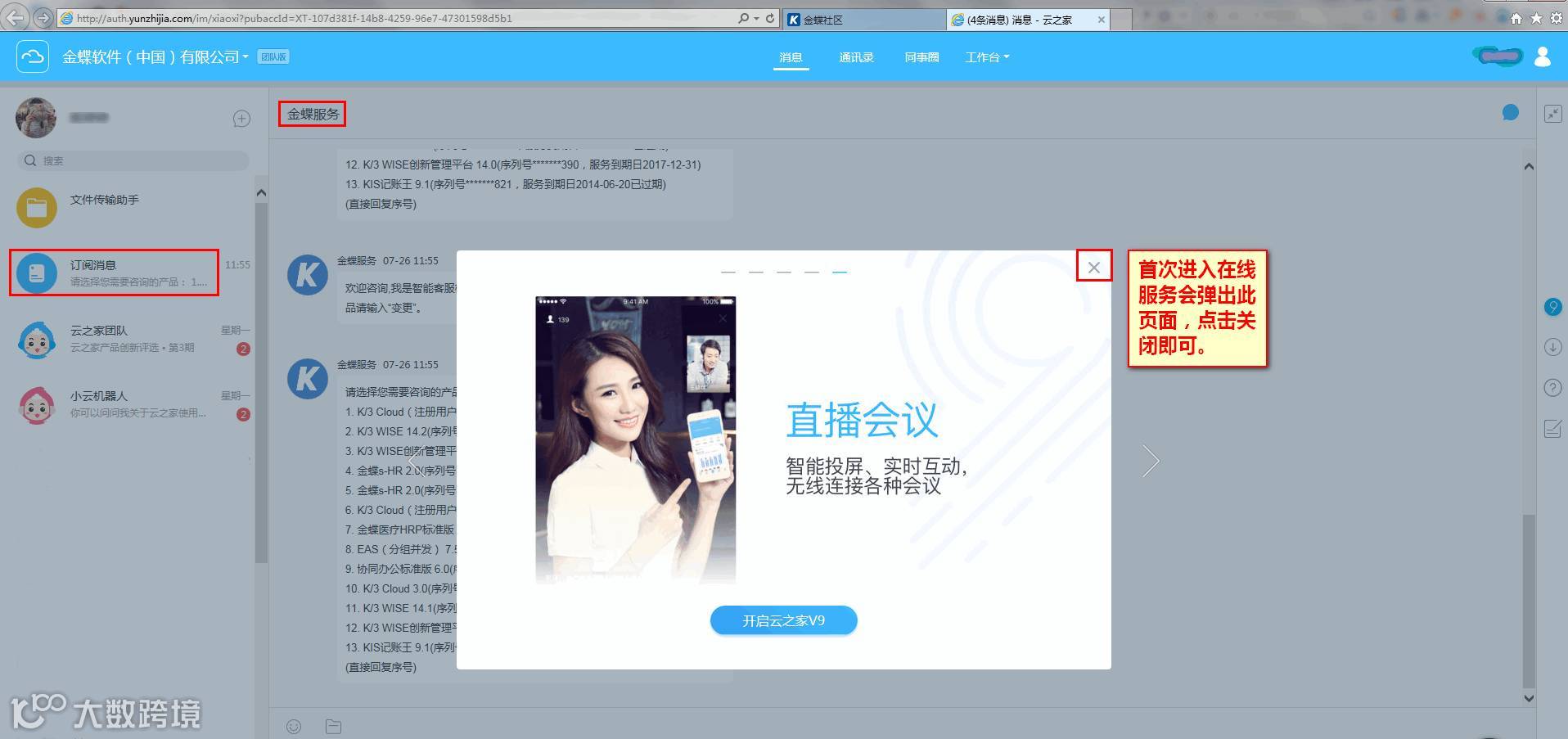Click the 小云机器人 mascot avatar
This screenshot has height=739, width=1568.
37,404
